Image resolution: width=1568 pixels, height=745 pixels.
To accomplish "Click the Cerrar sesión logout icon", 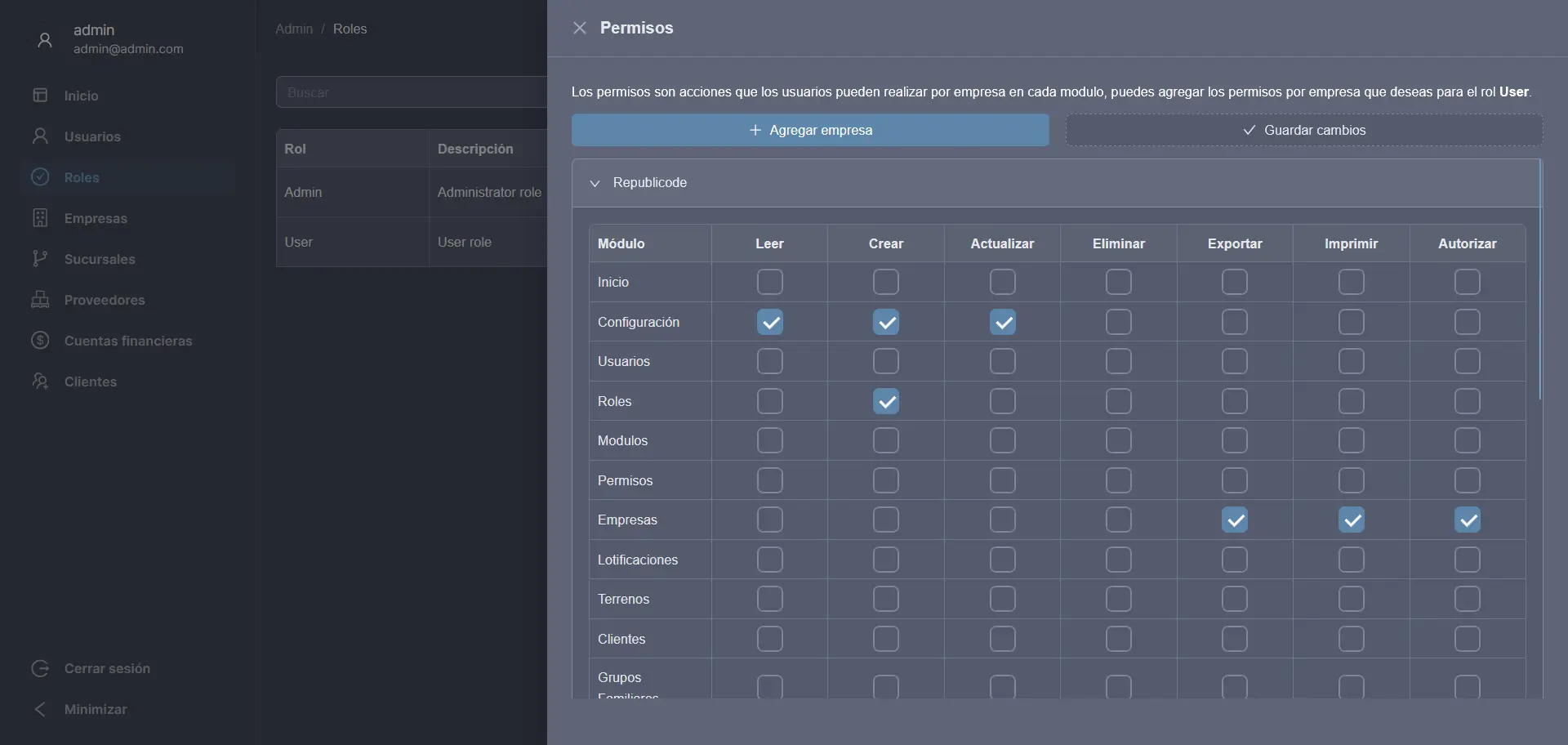I will tap(40, 668).
